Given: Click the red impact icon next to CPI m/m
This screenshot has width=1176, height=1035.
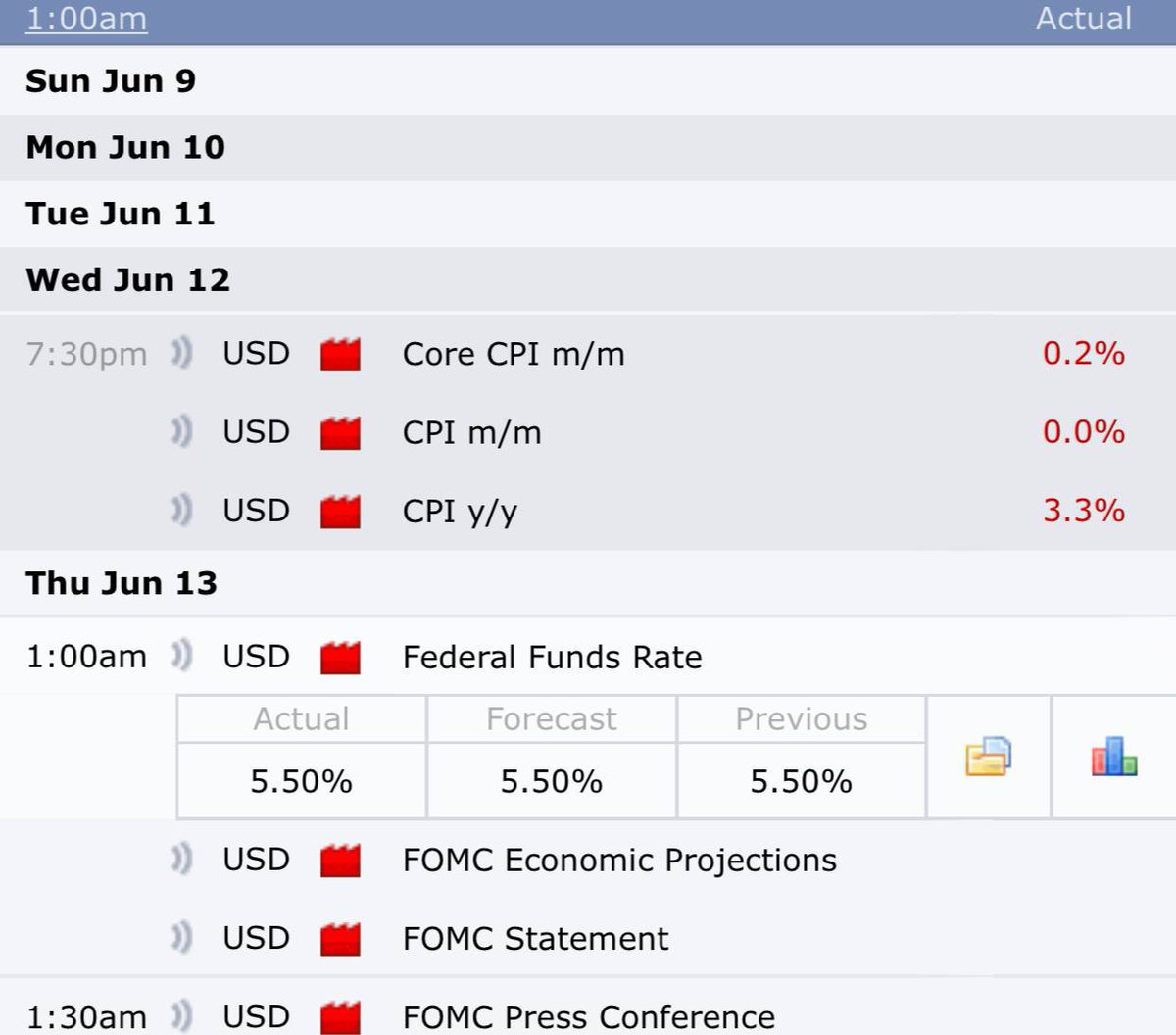Looking at the screenshot, I should (340, 432).
